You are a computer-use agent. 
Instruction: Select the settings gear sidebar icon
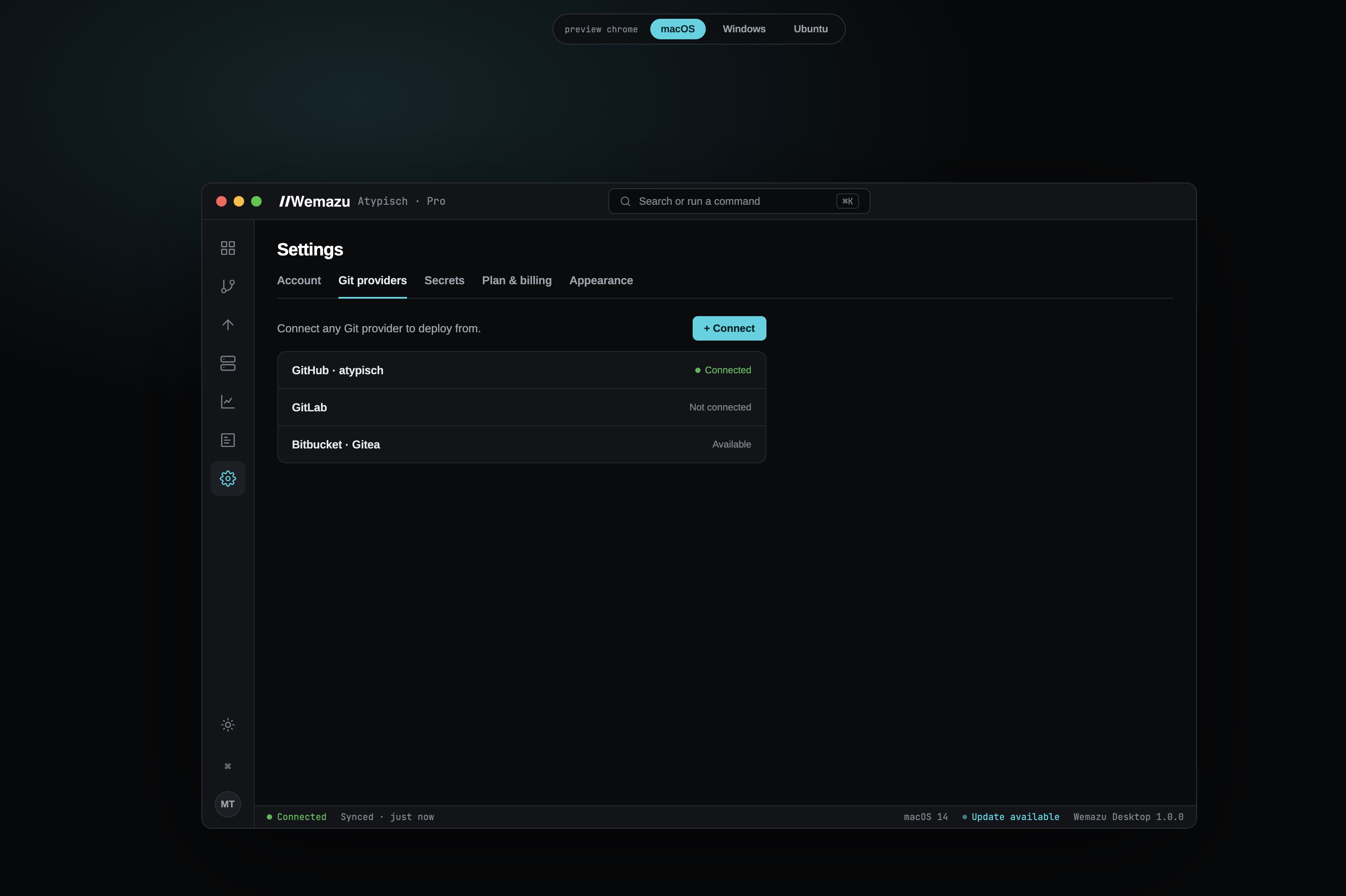(228, 478)
